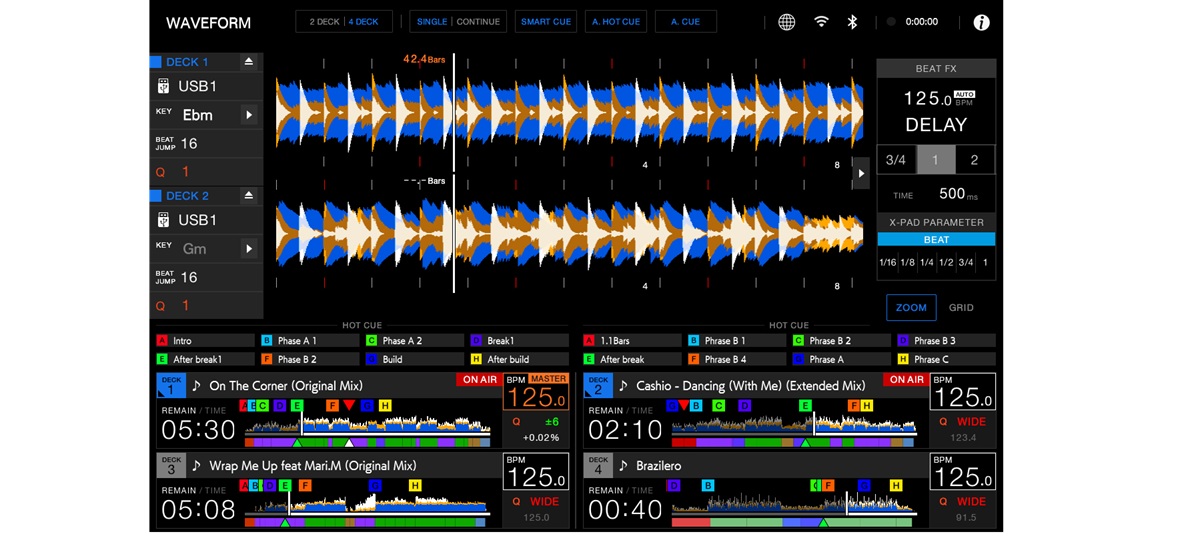Toggle the A. Hot Cue button

616,22
